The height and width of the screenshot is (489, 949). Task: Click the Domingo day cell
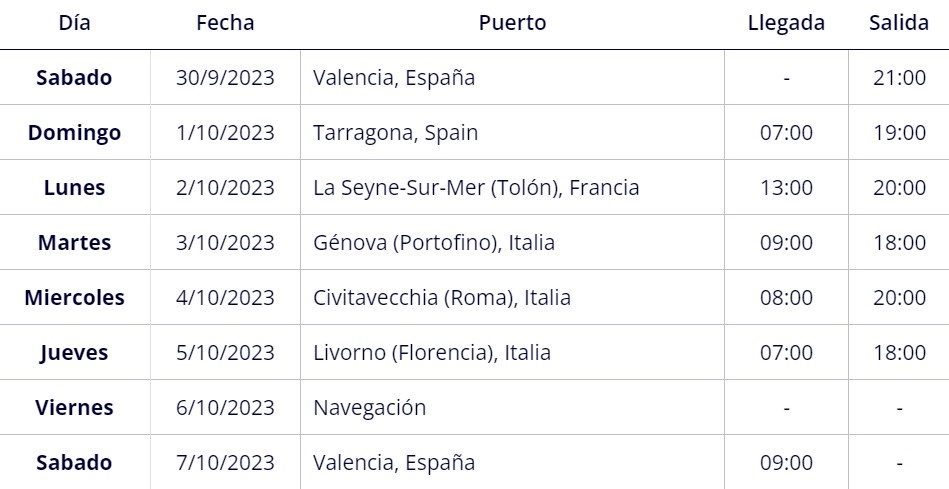[x=74, y=133]
